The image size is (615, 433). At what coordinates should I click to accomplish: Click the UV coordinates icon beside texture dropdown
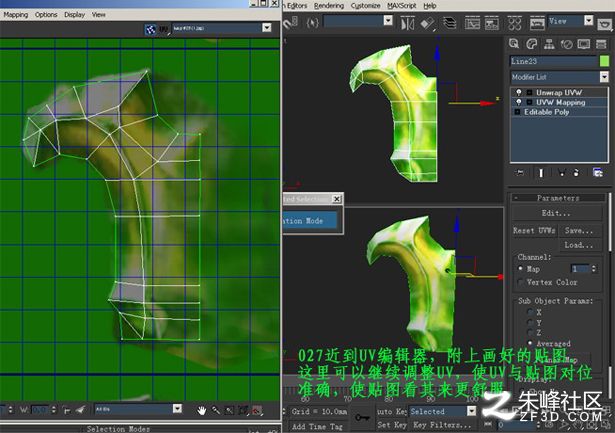(164, 29)
